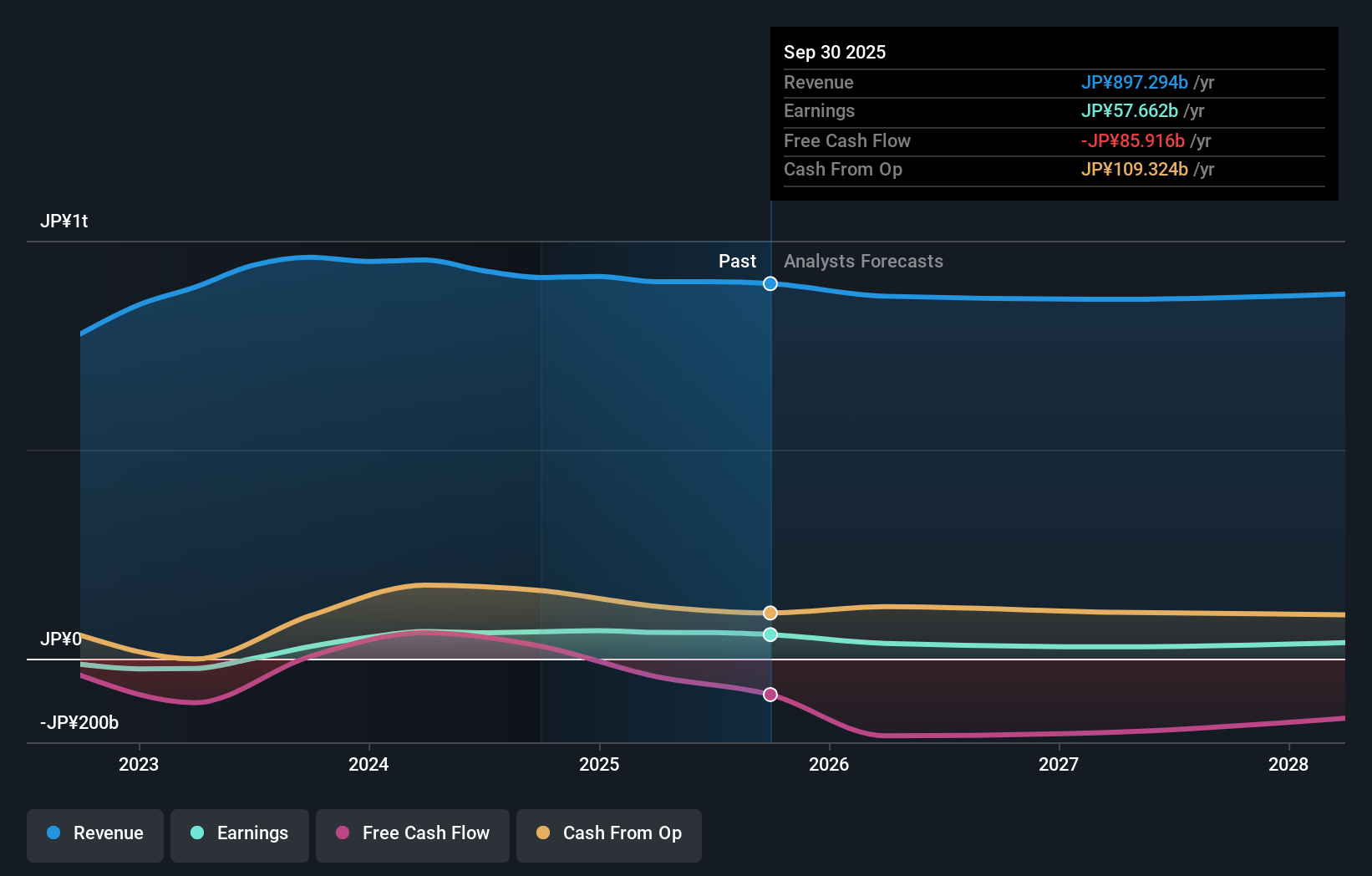1372x876 pixels.
Task: Hide the Free Cash Flow series
Action: (x=413, y=833)
